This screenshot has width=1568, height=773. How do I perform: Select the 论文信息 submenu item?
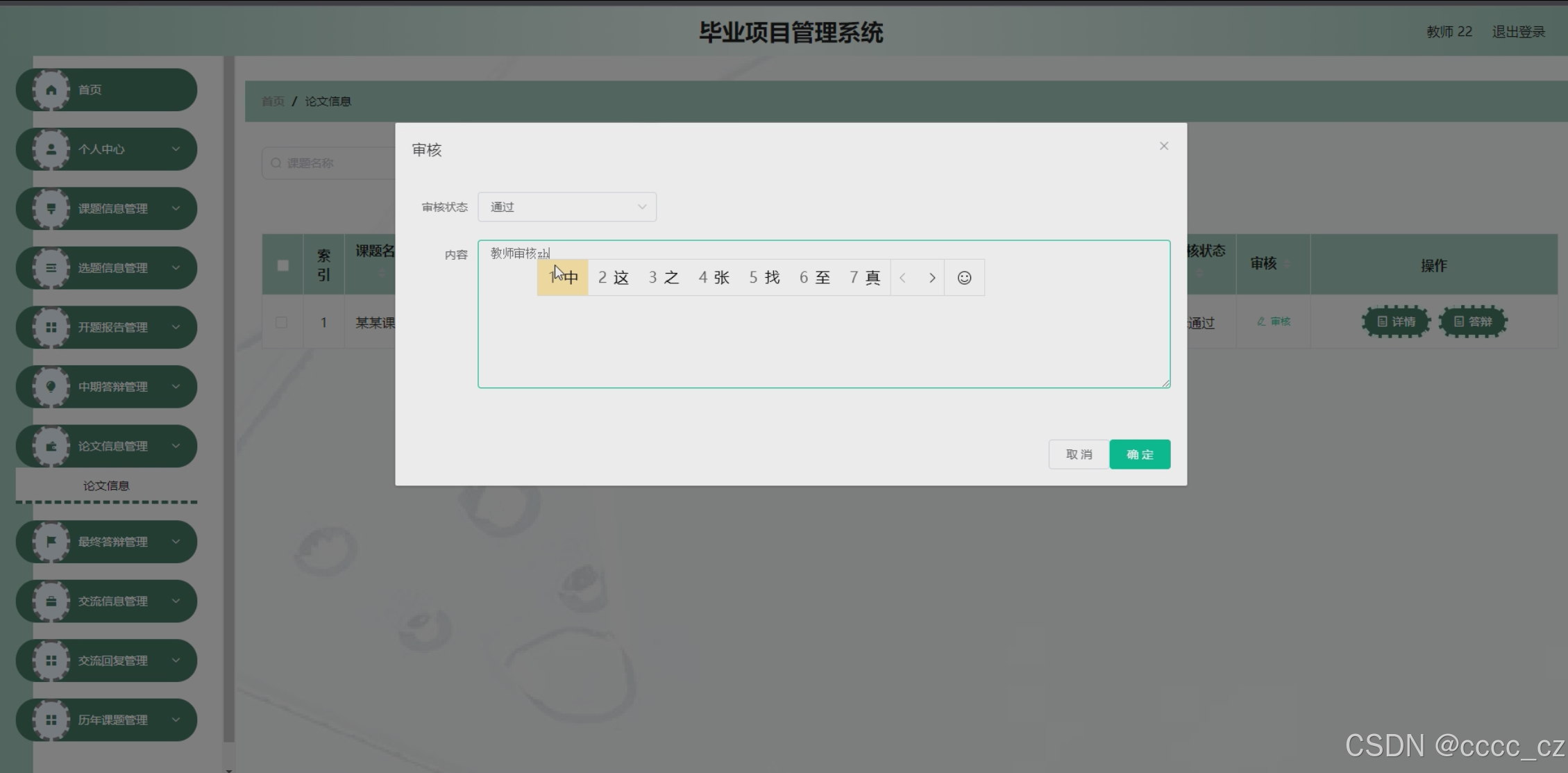[x=106, y=485]
